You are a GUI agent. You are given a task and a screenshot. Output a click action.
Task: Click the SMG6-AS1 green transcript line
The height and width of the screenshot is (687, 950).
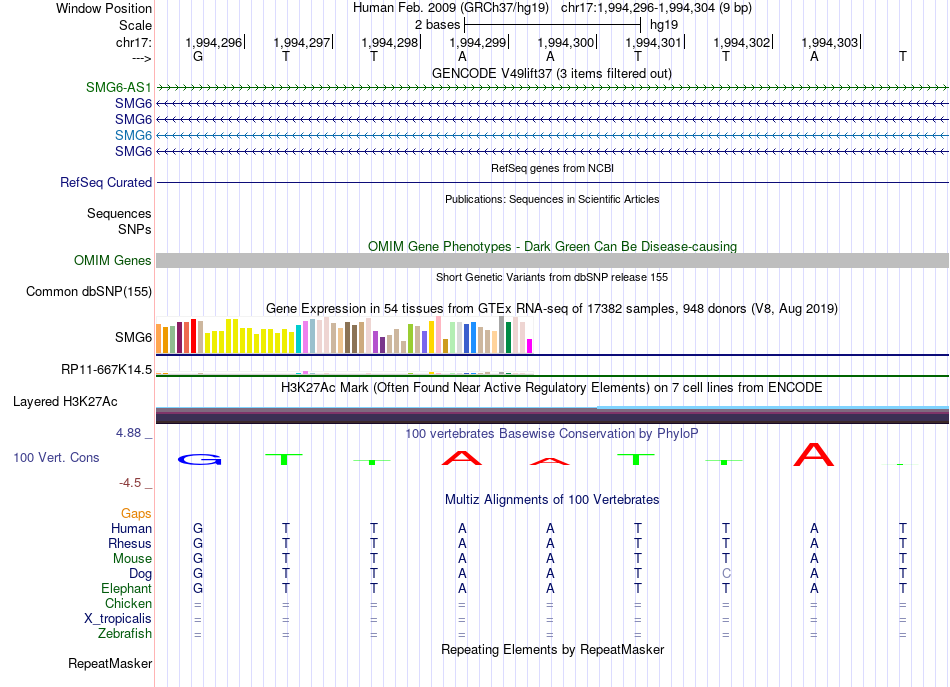coord(553,88)
